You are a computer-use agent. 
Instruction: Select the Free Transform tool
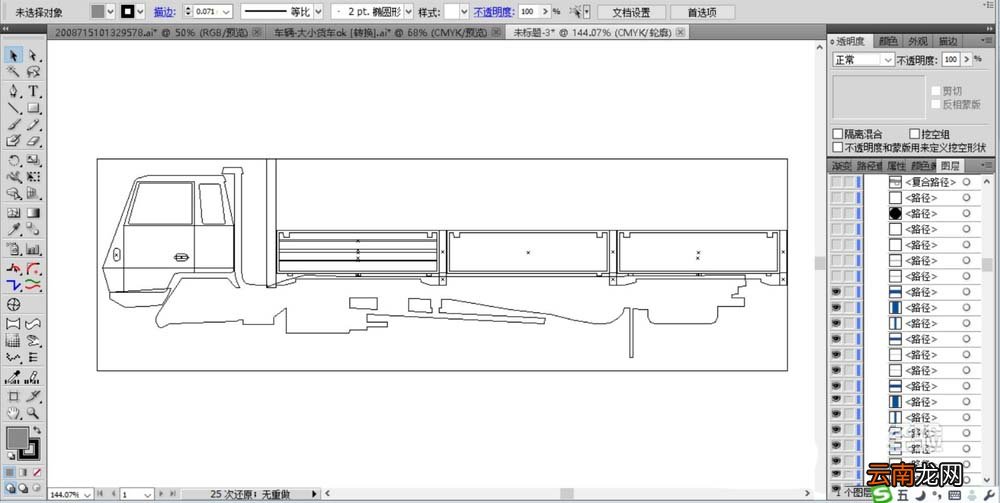(x=33, y=177)
